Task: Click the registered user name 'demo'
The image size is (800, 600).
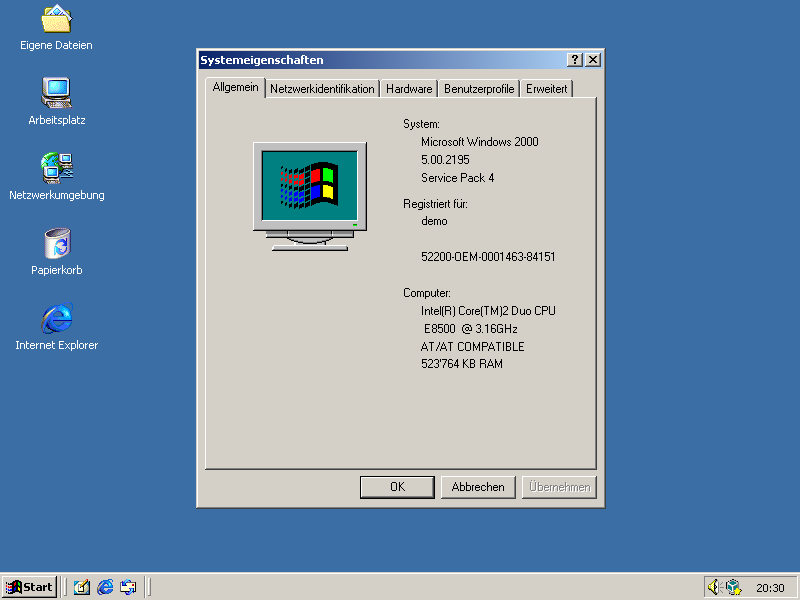Action: coord(434,221)
